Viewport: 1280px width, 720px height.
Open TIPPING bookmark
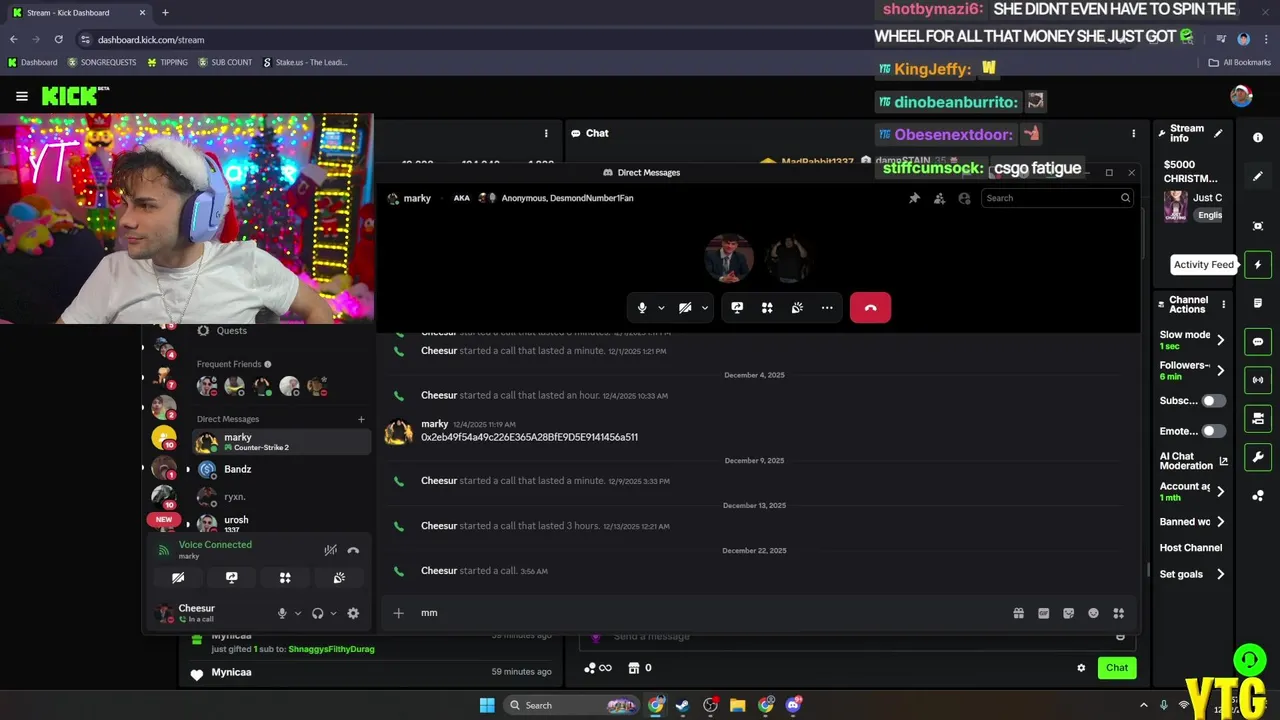(167, 62)
